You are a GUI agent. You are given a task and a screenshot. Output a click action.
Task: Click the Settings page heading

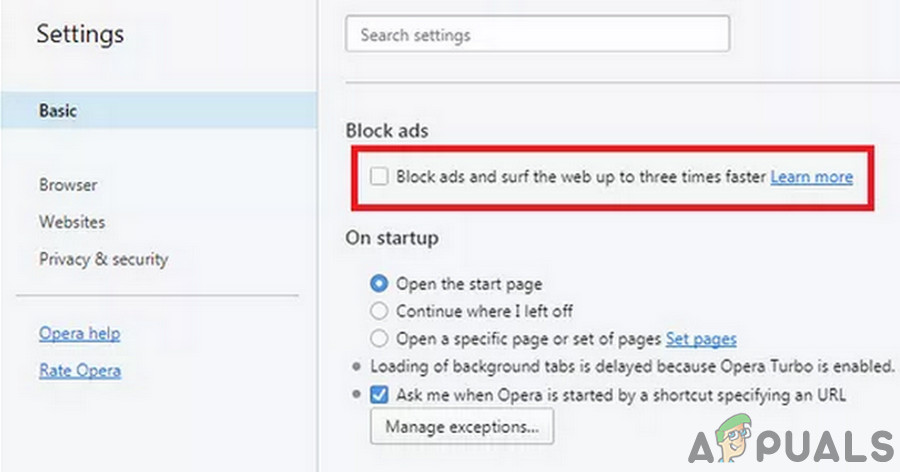[x=80, y=34]
